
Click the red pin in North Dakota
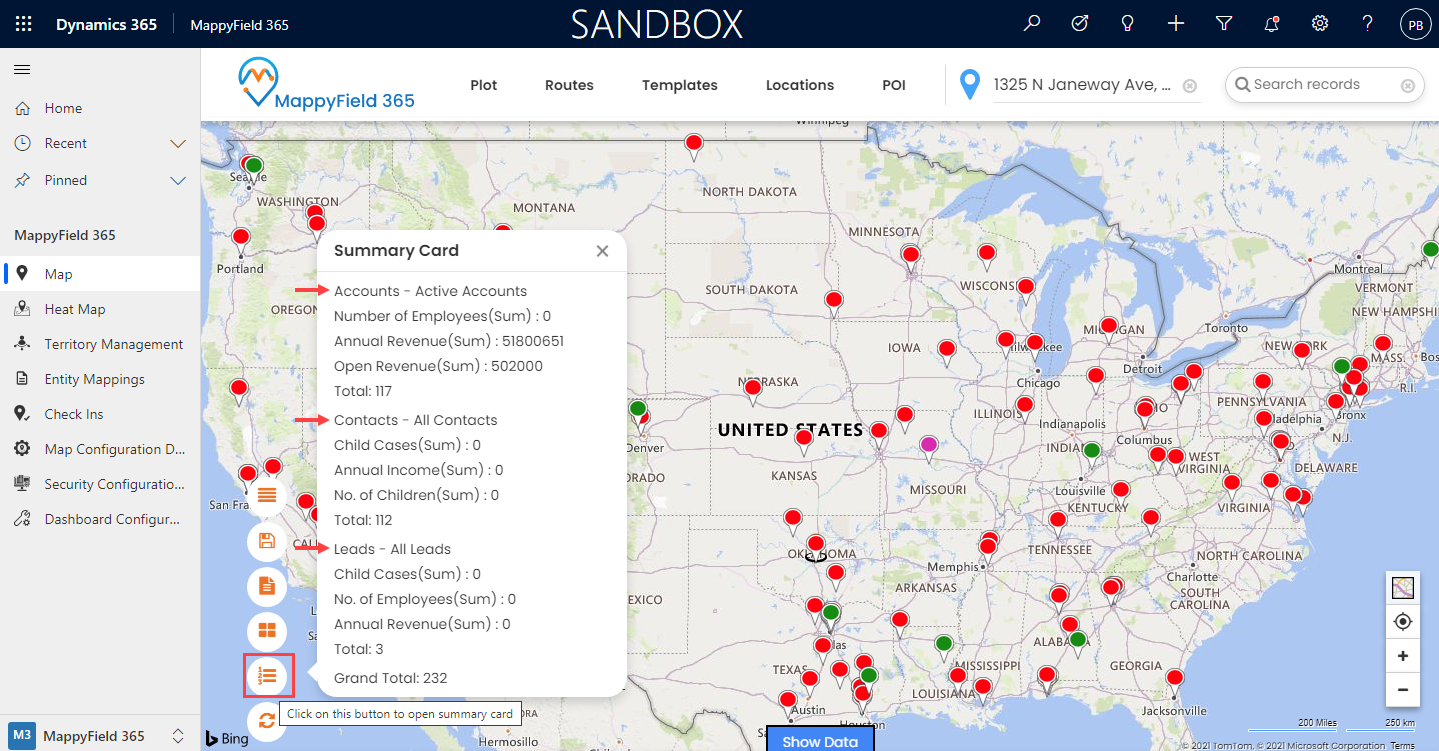coord(694,146)
